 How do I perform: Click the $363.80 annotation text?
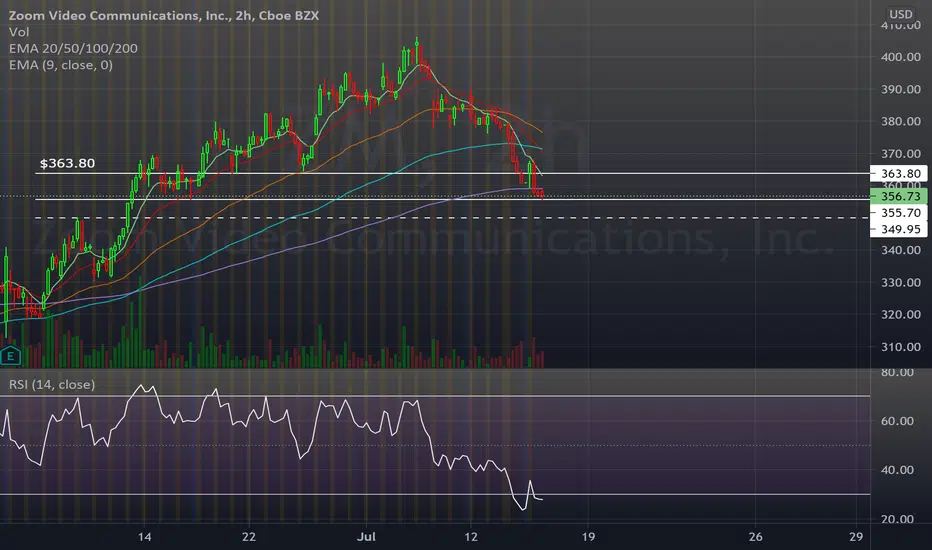click(x=67, y=163)
